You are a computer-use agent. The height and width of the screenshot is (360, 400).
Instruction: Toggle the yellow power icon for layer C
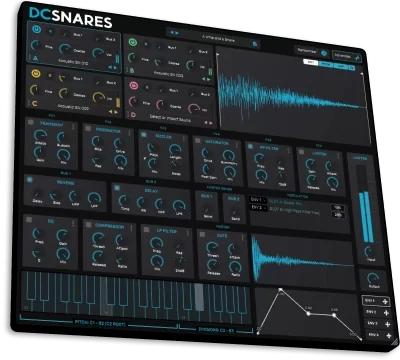click(36, 73)
